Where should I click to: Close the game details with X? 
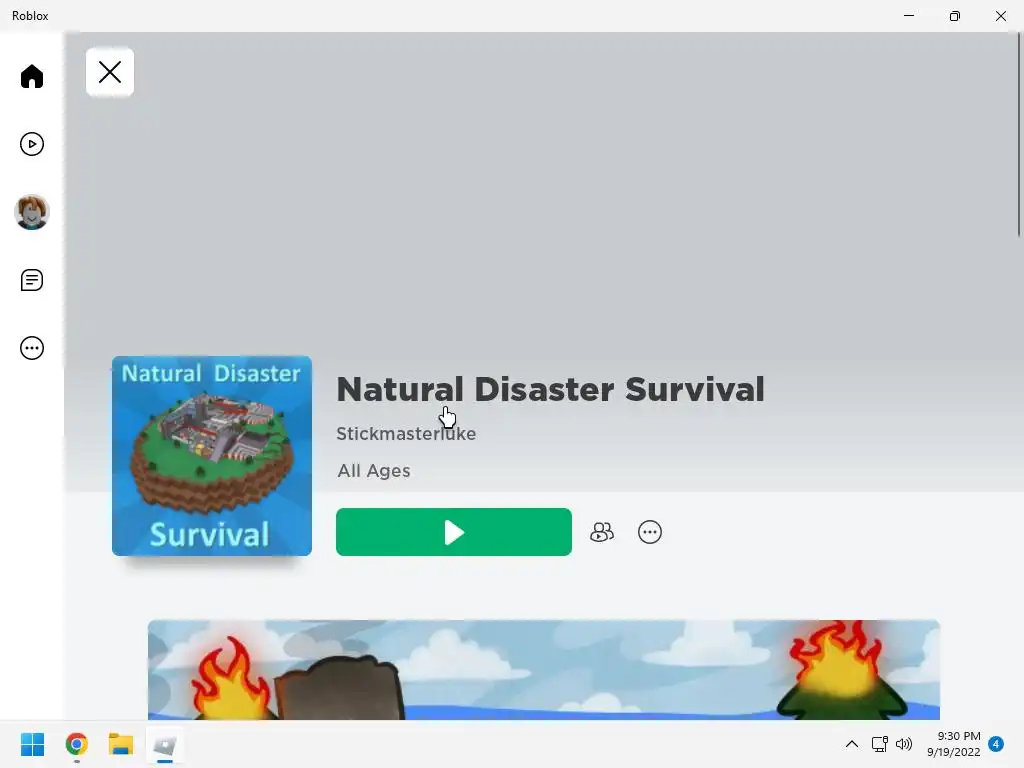(x=110, y=72)
